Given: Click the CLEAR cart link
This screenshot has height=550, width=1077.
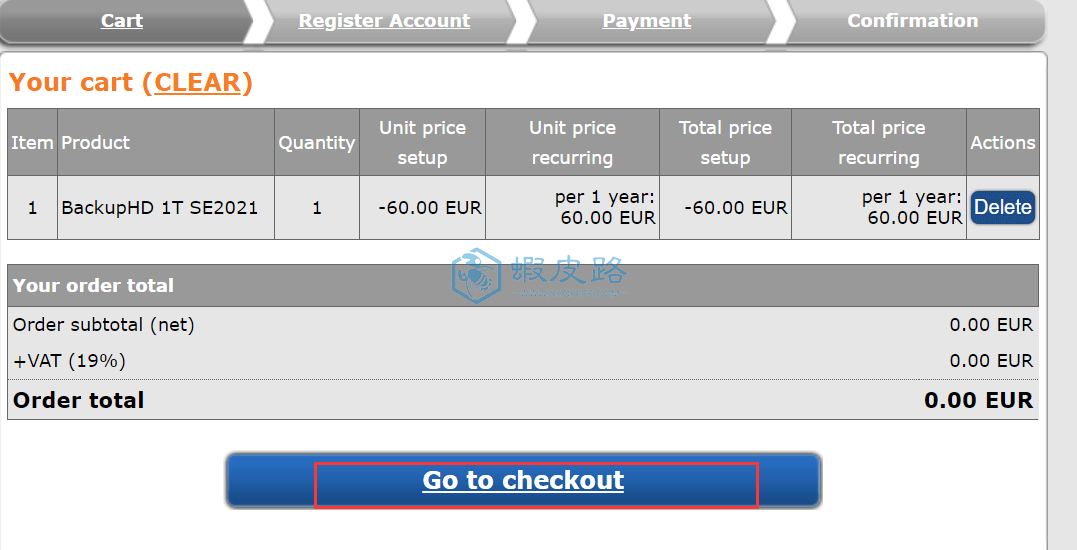Looking at the screenshot, I should (197, 82).
